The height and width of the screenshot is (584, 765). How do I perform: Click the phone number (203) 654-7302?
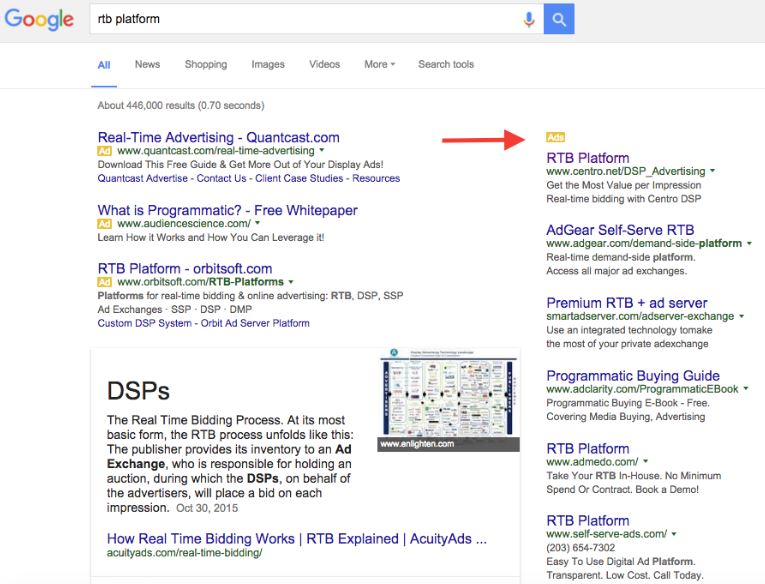pyautogui.click(x=581, y=547)
